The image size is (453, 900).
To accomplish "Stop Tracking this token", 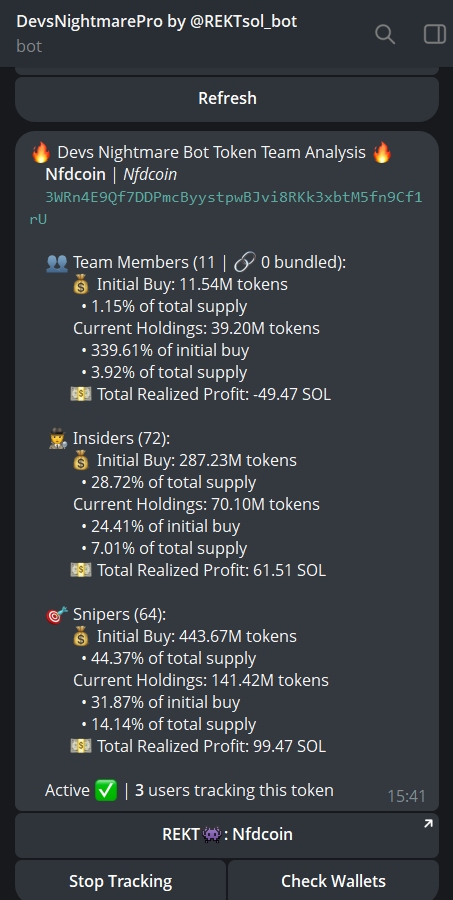I will coord(121,880).
